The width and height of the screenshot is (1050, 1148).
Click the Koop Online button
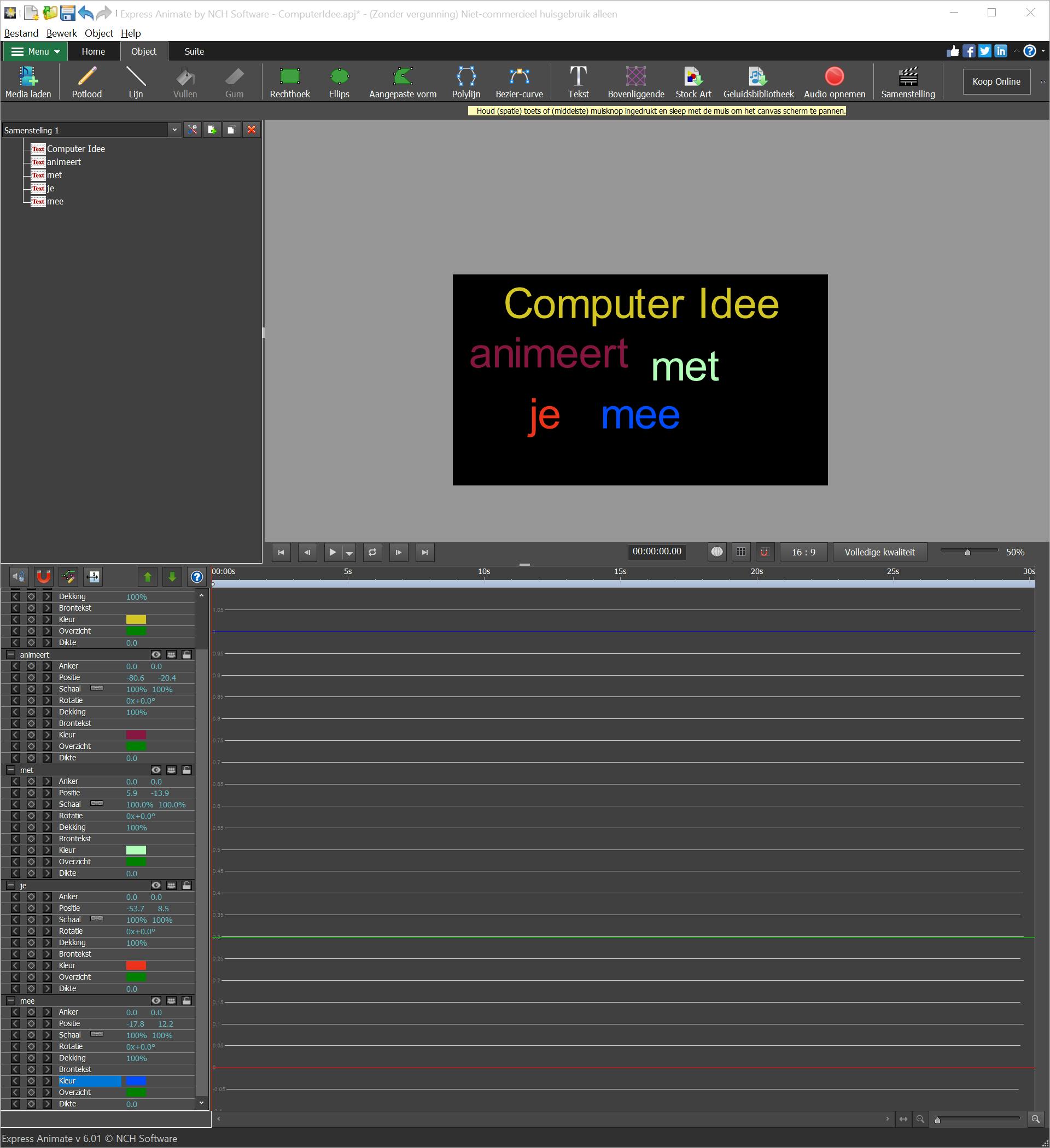point(996,81)
